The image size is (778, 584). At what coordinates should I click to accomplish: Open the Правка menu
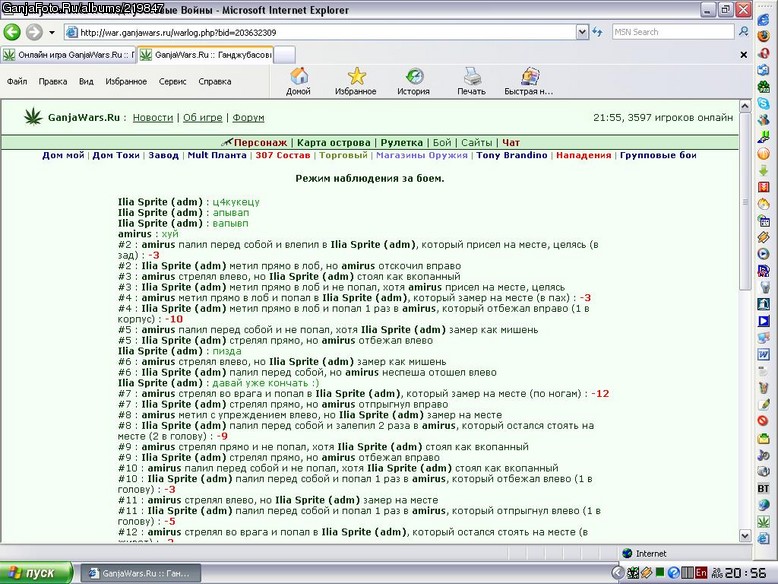53,81
